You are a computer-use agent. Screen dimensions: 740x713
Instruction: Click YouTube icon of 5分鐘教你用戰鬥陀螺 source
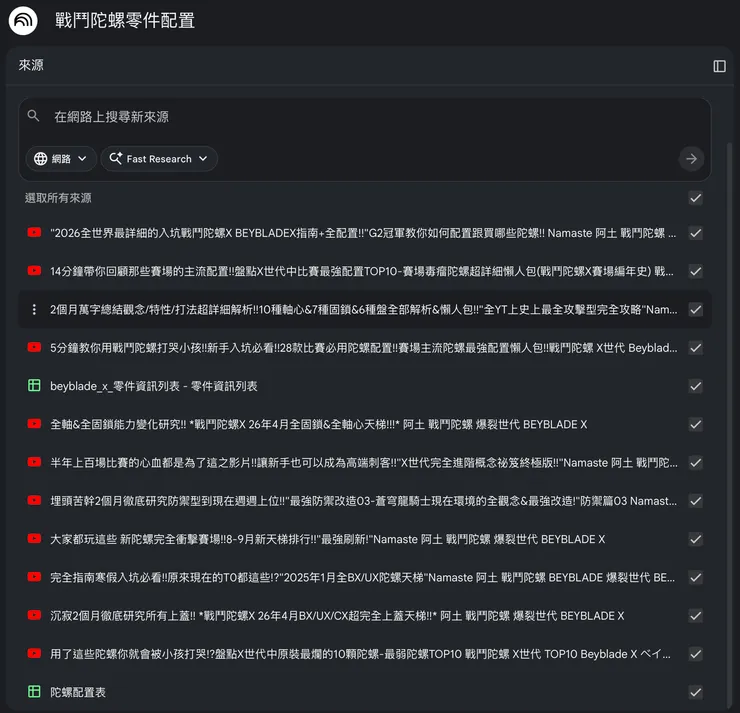(x=34, y=347)
